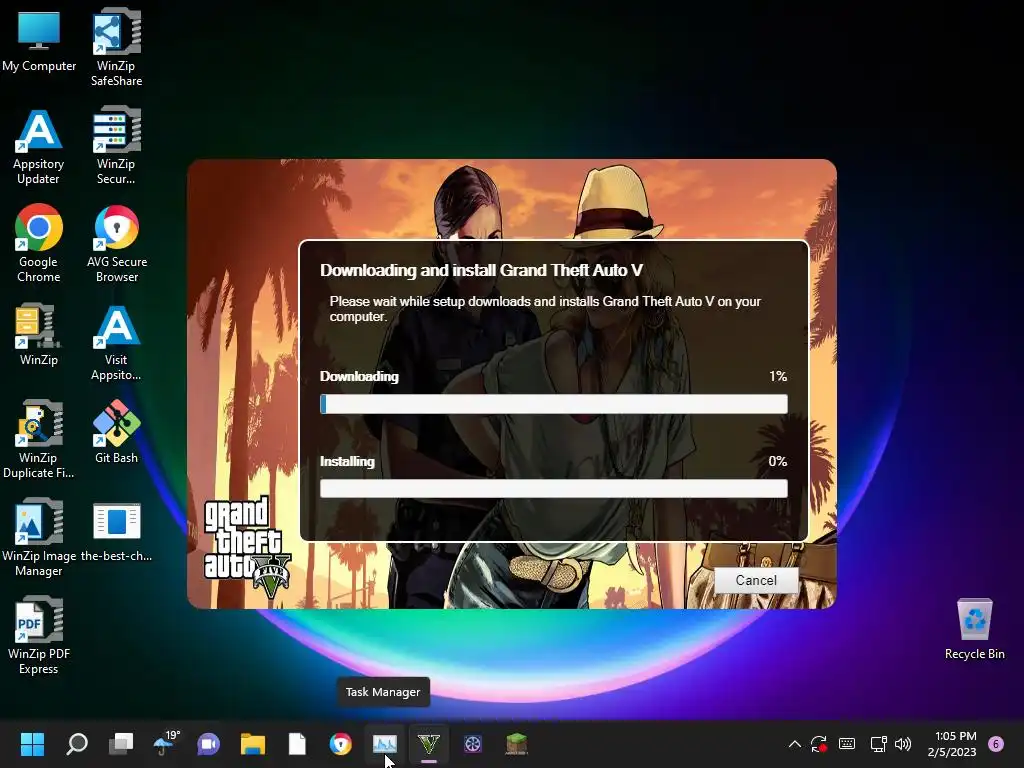Click the Installing progress bar

[x=554, y=488]
